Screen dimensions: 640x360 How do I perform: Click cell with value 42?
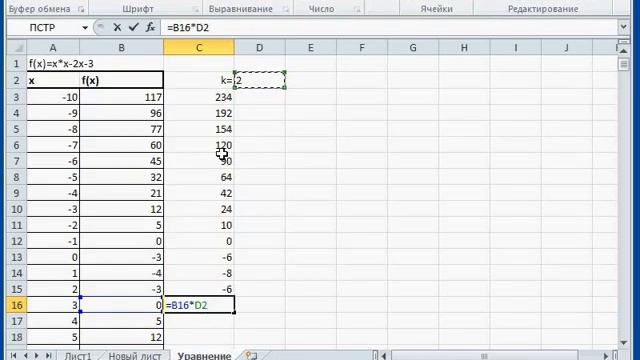pyautogui.click(x=199, y=193)
